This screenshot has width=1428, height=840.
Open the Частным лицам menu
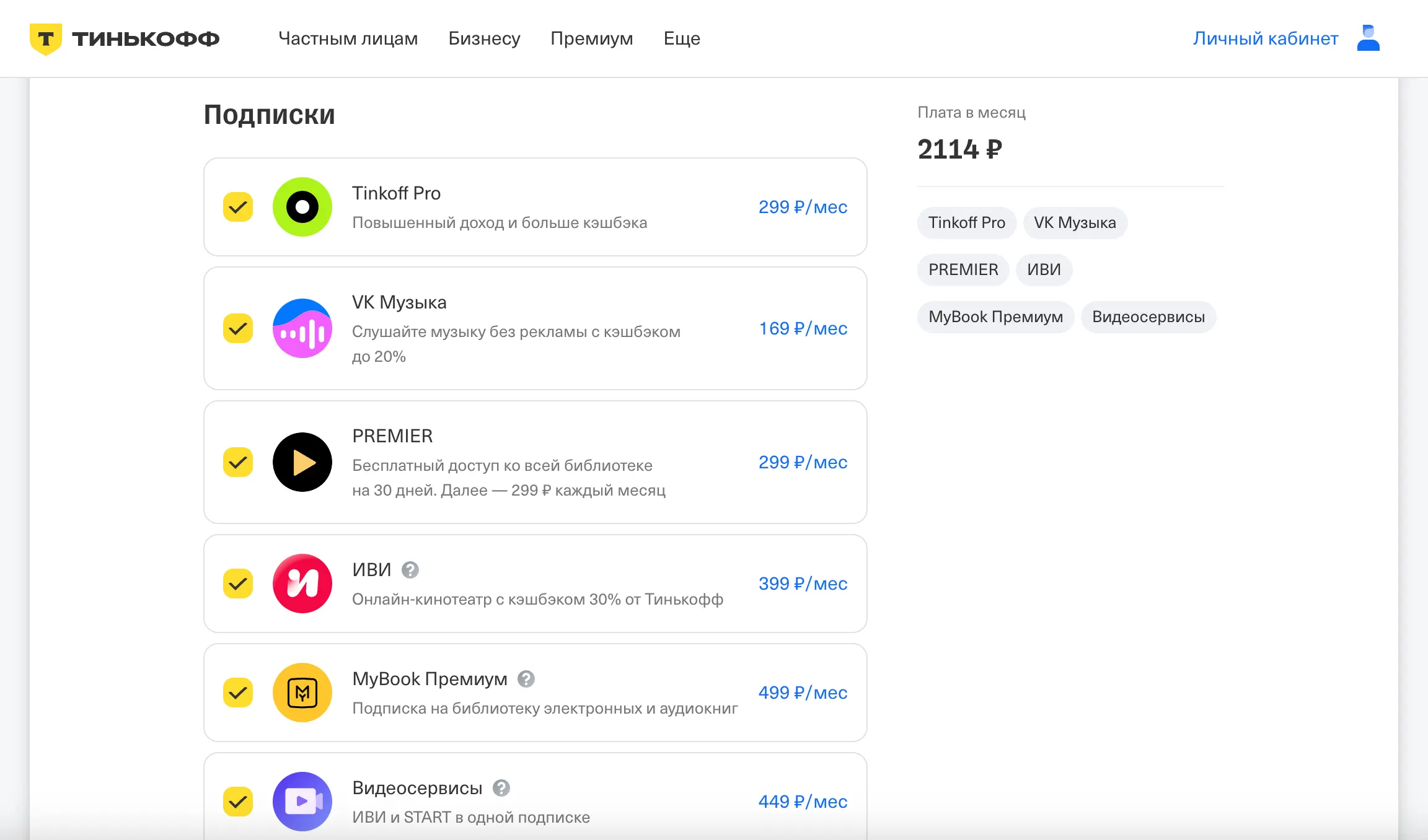(348, 38)
